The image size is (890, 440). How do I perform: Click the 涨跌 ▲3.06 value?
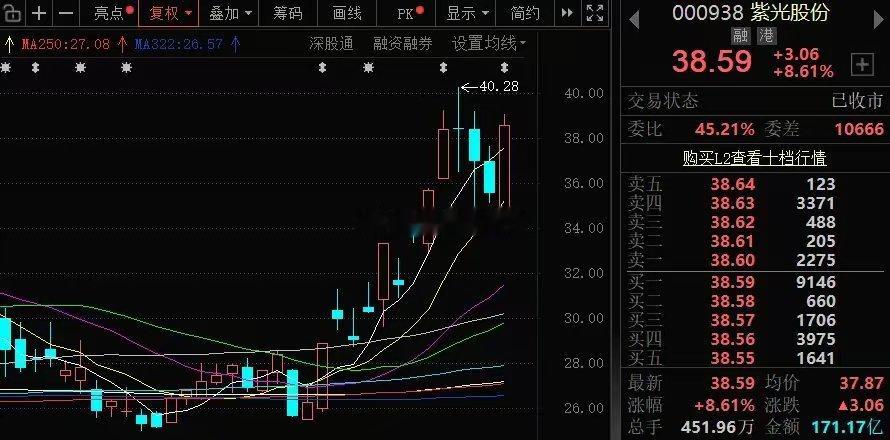pos(859,405)
